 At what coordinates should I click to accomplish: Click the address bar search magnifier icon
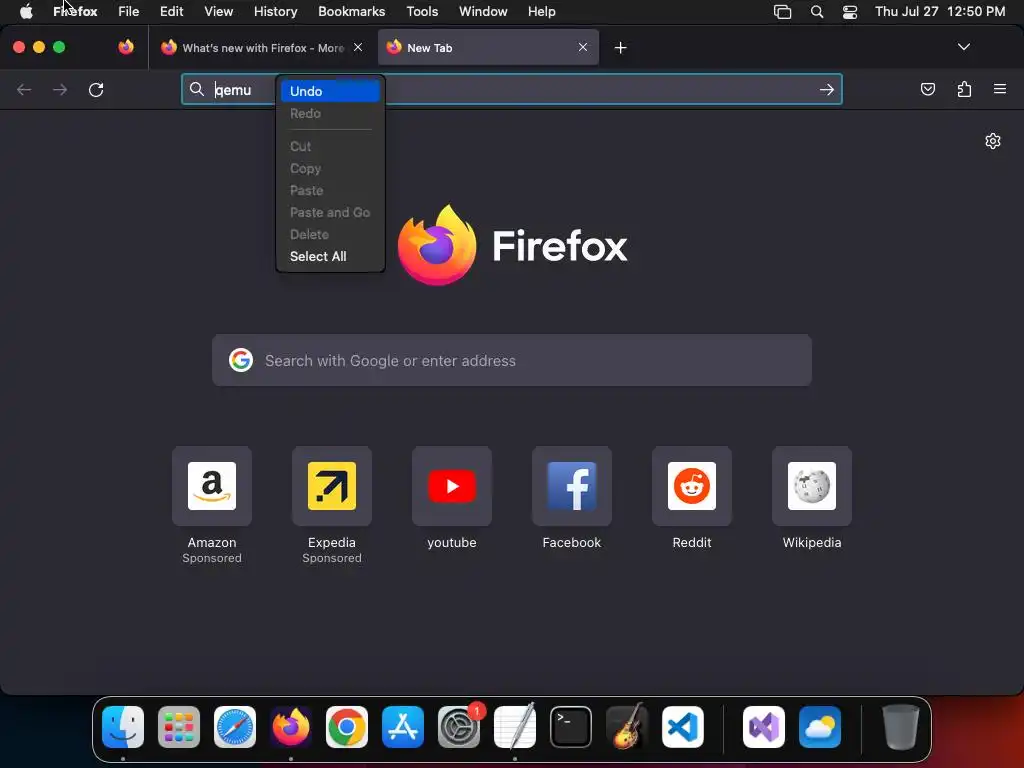pos(197,89)
